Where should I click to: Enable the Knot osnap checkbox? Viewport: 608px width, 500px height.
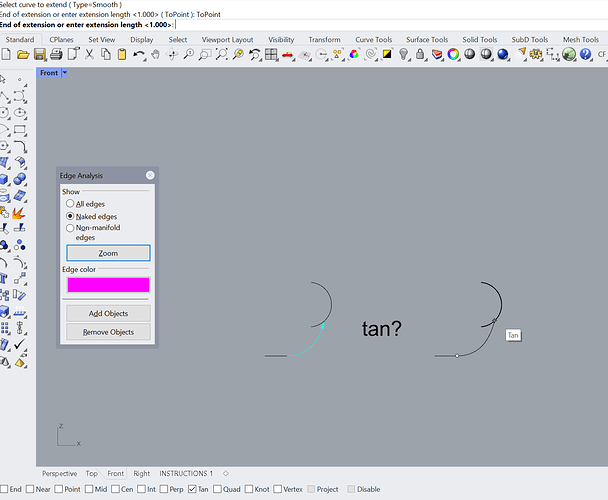click(249, 489)
